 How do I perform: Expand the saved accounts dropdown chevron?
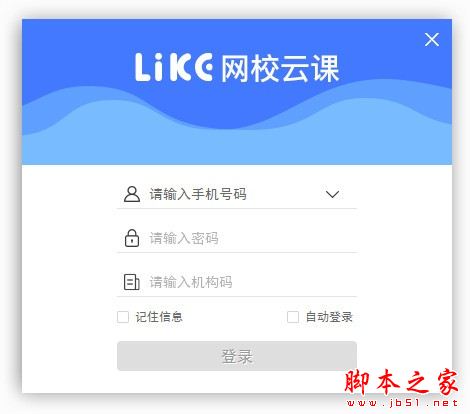pos(332,194)
